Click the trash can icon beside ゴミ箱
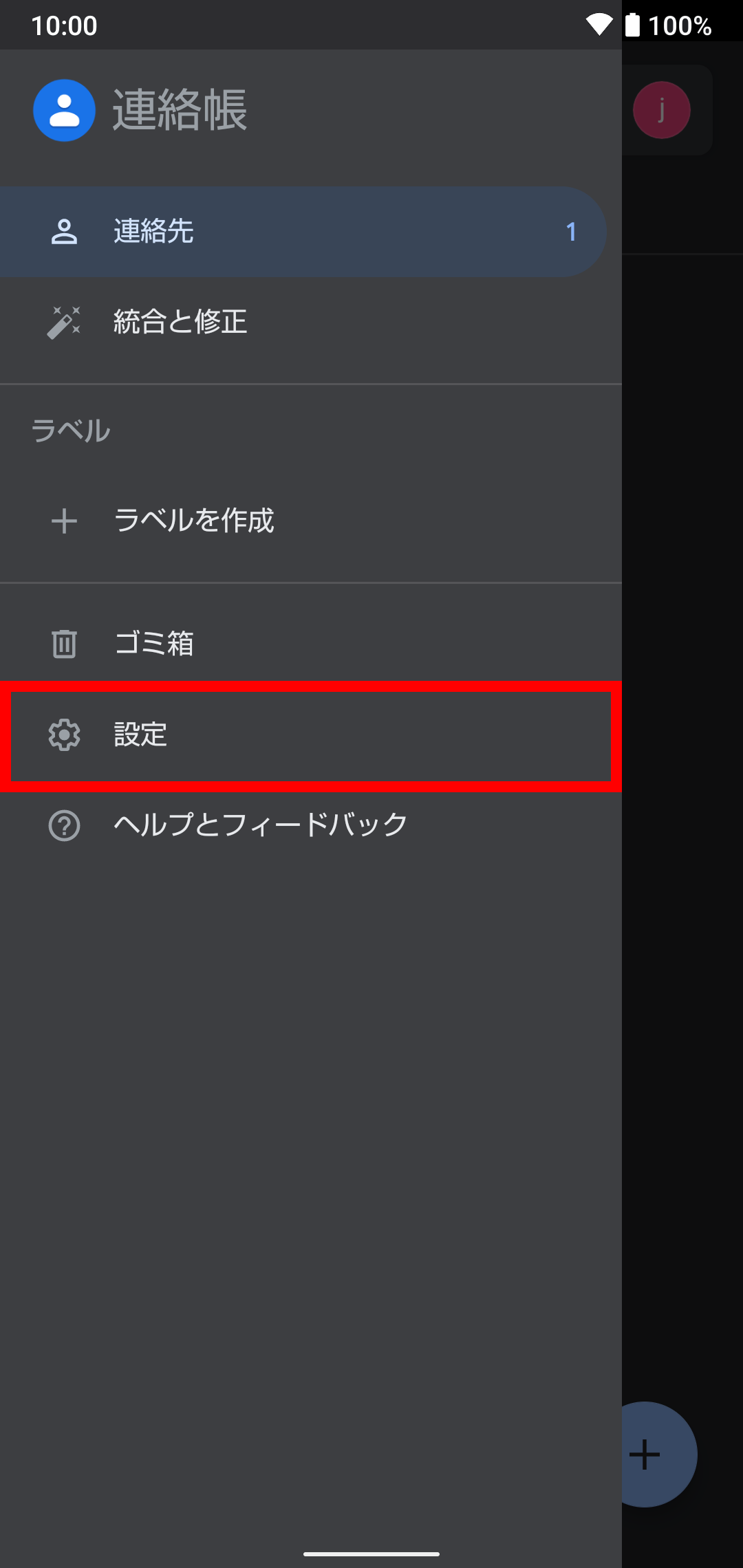 pyautogui.click(x=64, y=644)
